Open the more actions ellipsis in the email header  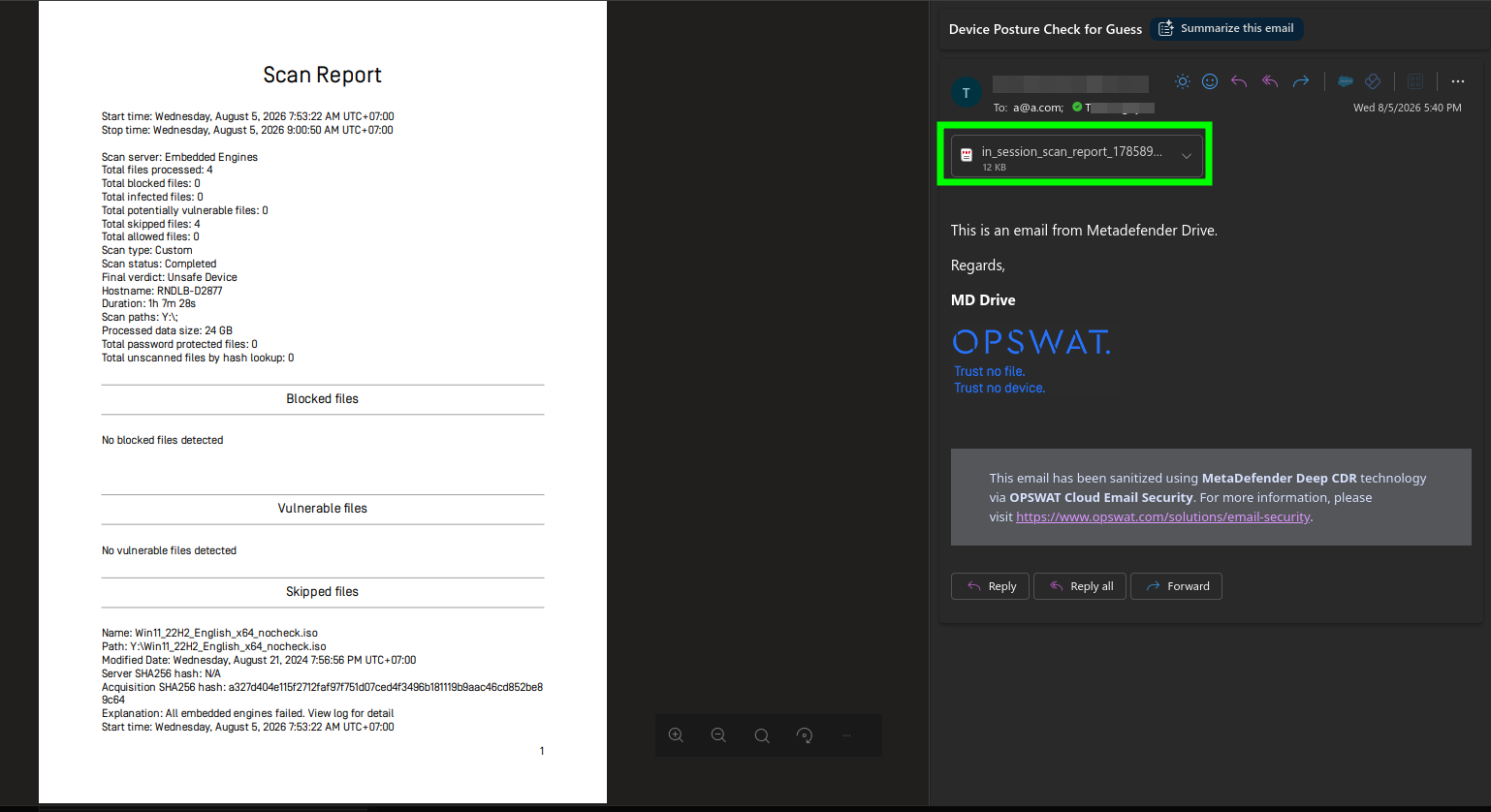[1458, 81]
